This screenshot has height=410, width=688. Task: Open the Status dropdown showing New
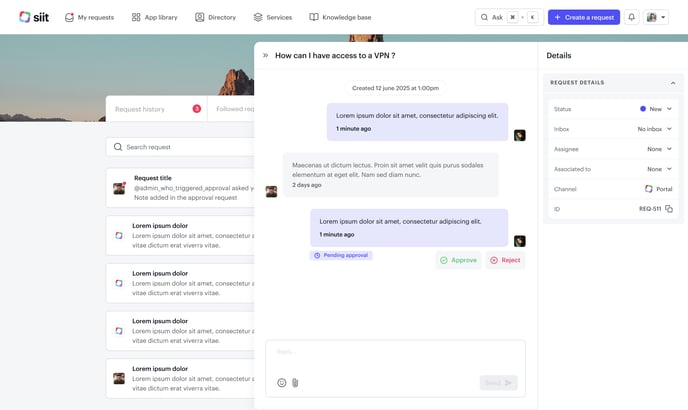pos(656,109)
